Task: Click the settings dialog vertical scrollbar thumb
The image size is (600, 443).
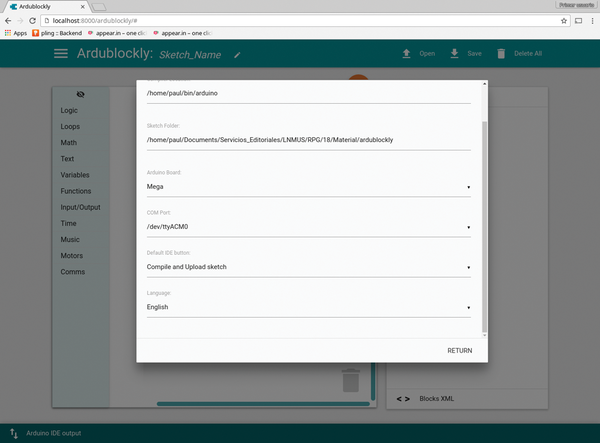Action: (x=484, y=226)
